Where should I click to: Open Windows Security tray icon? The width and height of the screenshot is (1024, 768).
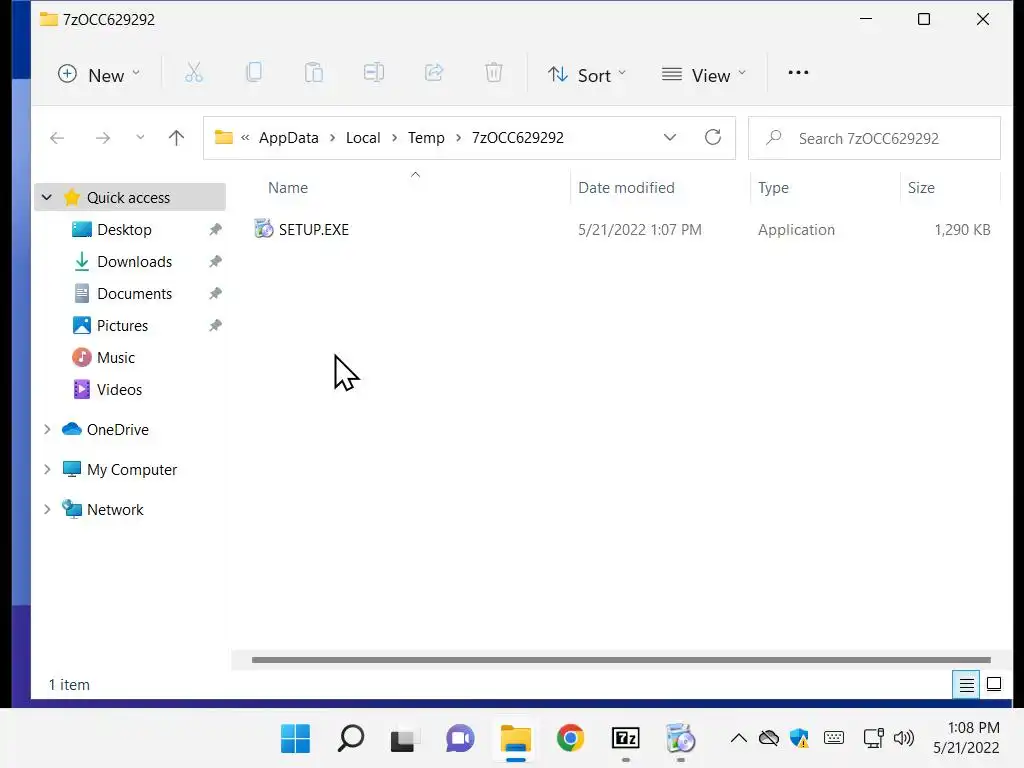coord(799,739)
